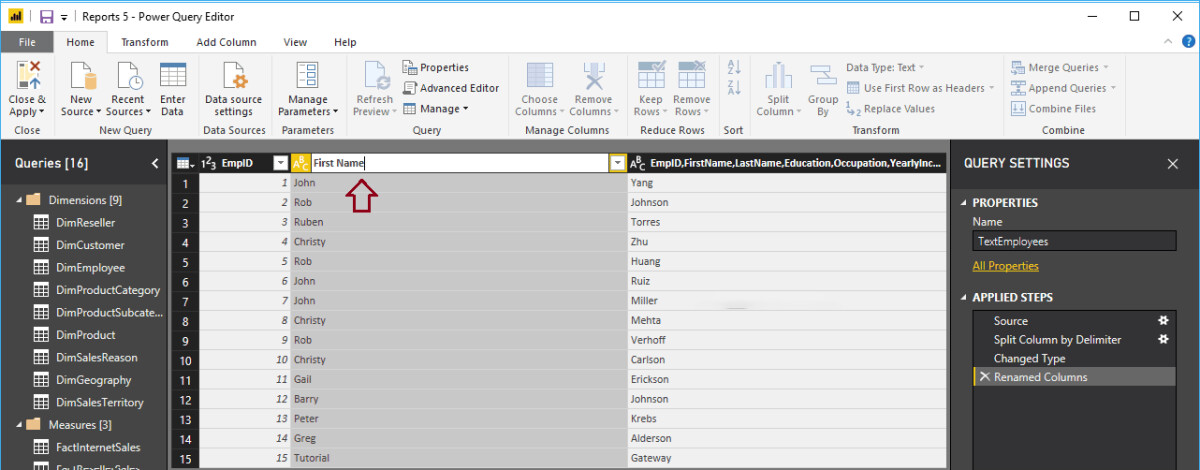
Task: Click Replace Values
Action: click(890, 109)
